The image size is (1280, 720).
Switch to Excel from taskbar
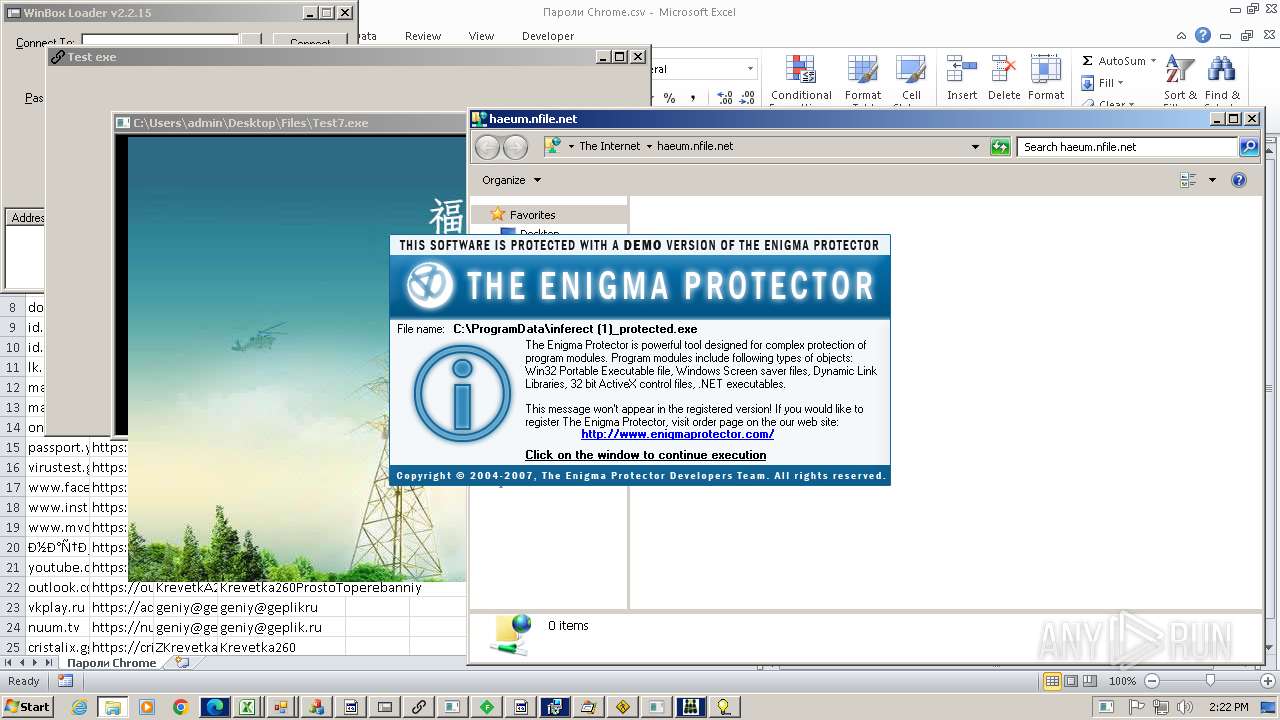[246, 707]
